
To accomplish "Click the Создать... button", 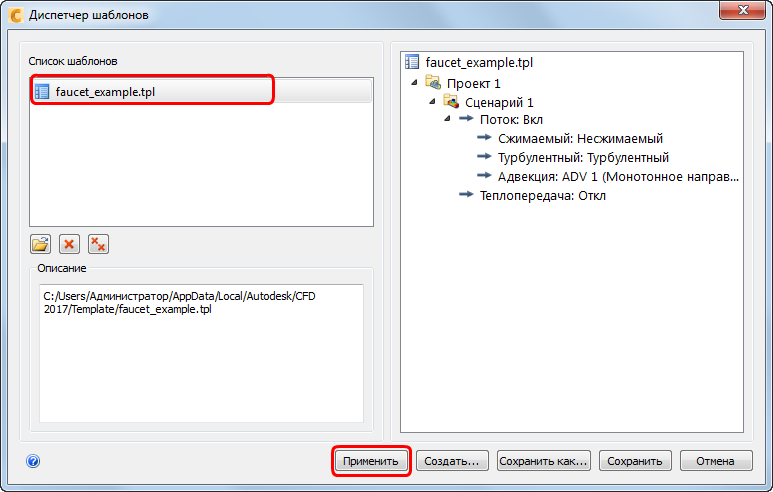I will click(x=452, y=461).
